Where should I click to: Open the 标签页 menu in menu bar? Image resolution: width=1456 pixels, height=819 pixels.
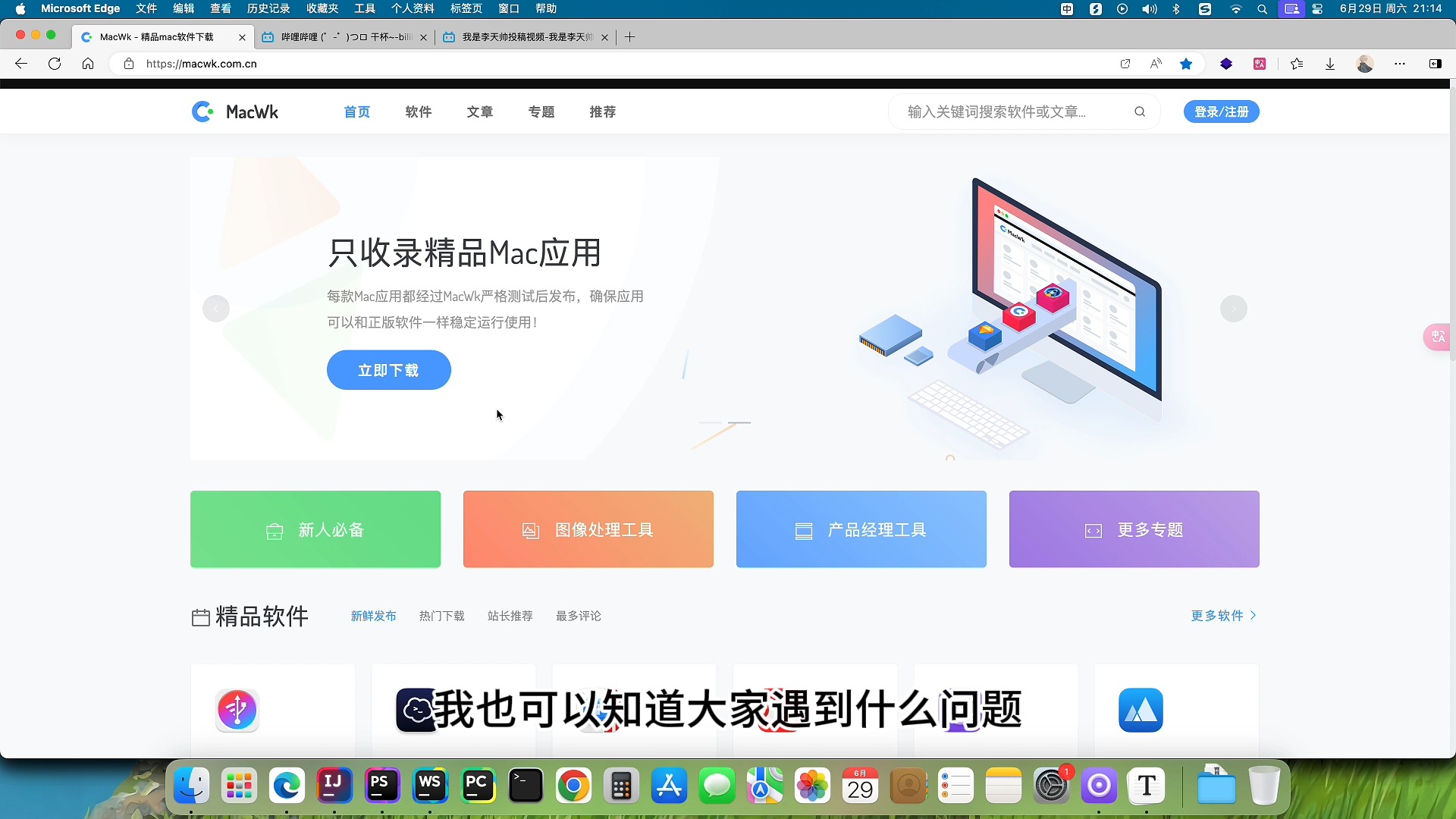466,8
